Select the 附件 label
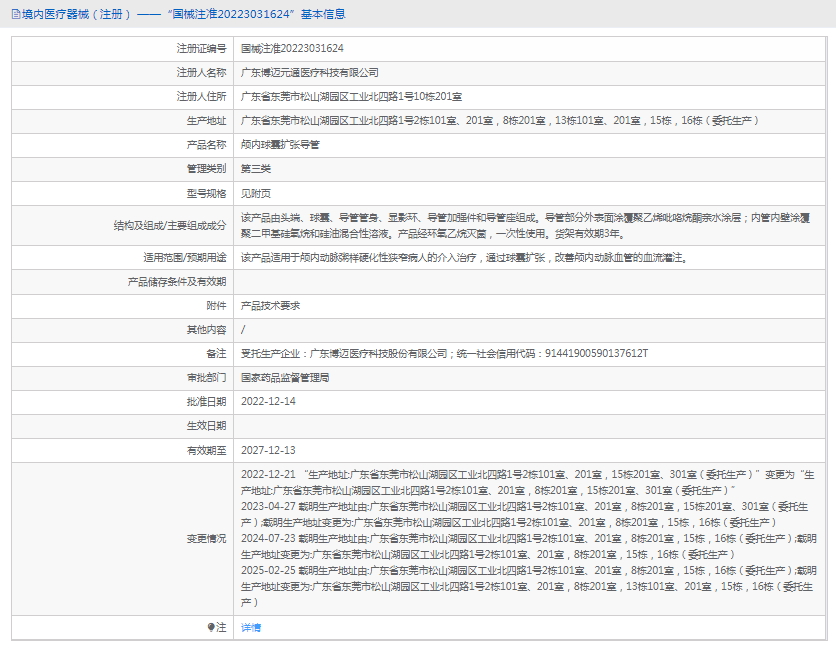The width and height of the screenshot is (836, 648). point(216,306)
